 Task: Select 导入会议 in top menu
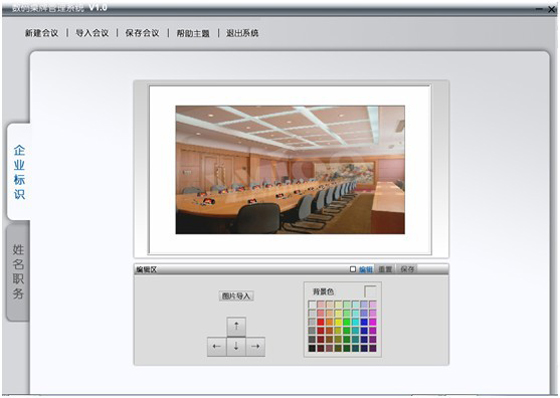pyautogui.click(x=92, y=33)
